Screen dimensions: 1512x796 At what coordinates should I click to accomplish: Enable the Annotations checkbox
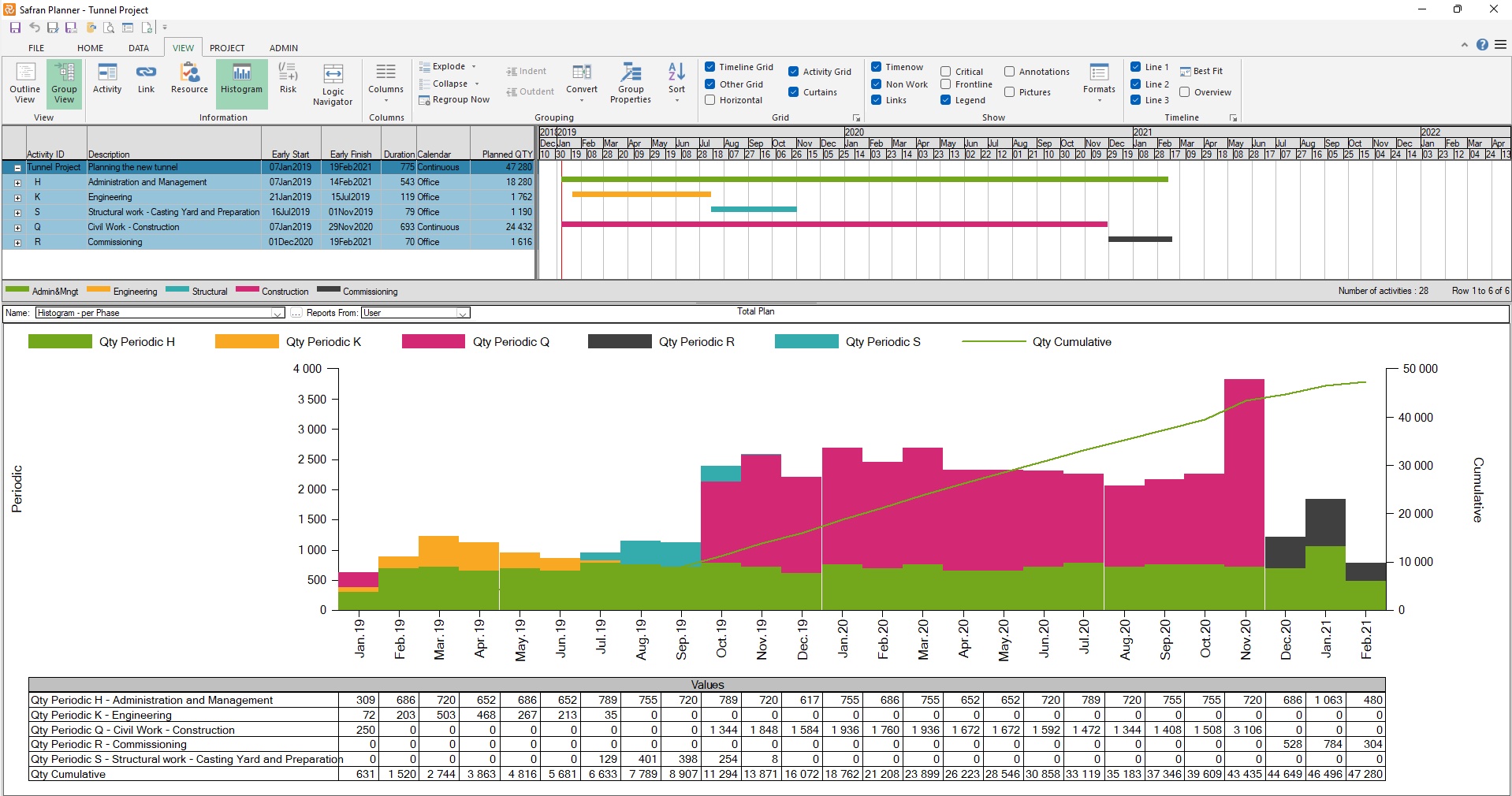(x=1010, y=72)
